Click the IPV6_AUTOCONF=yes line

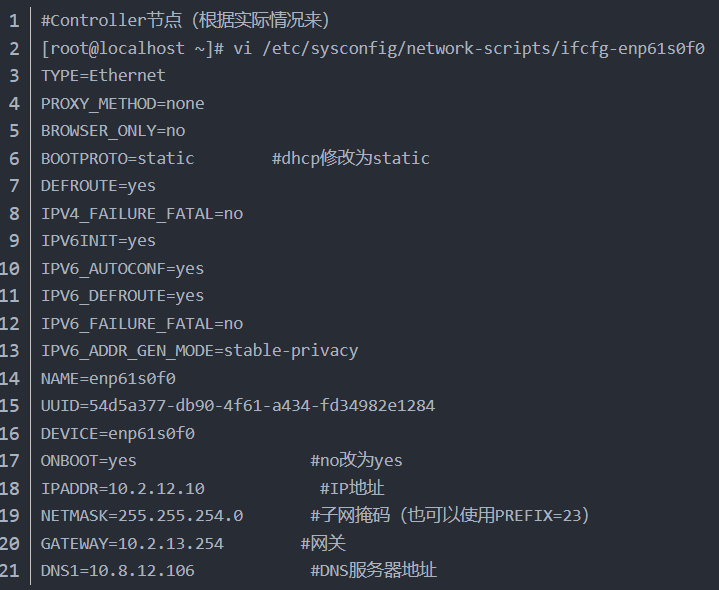click(x=122, y=268)
